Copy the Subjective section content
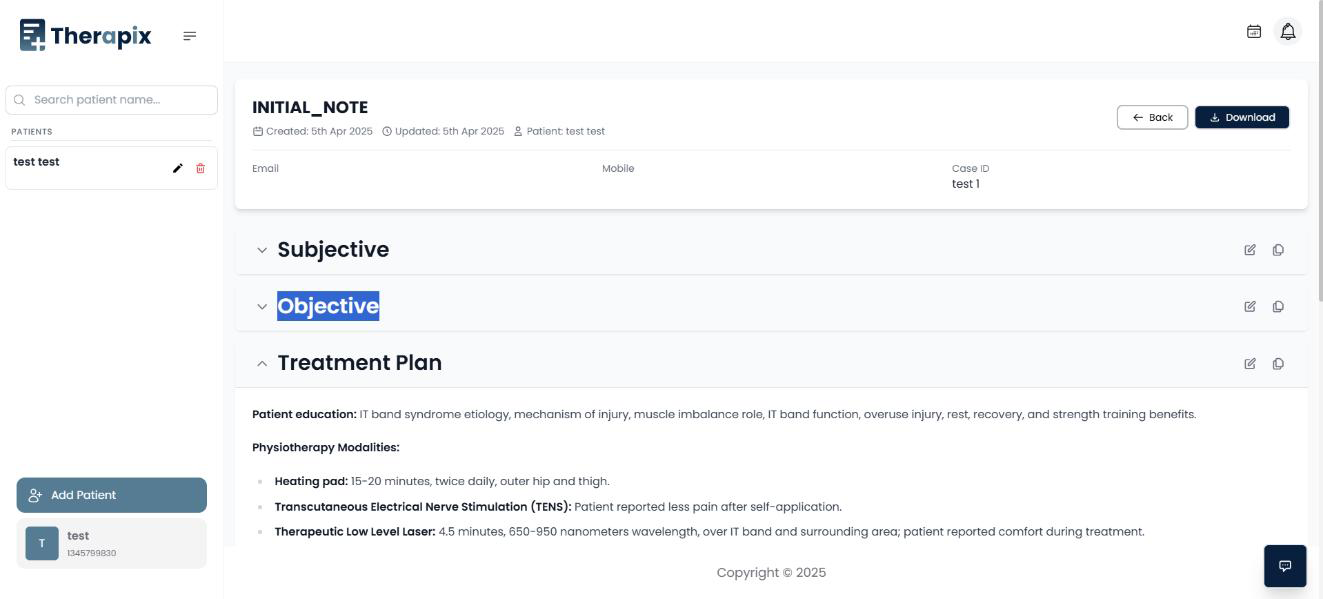This screenshot has width=1323, height=599. (1278, 250)
